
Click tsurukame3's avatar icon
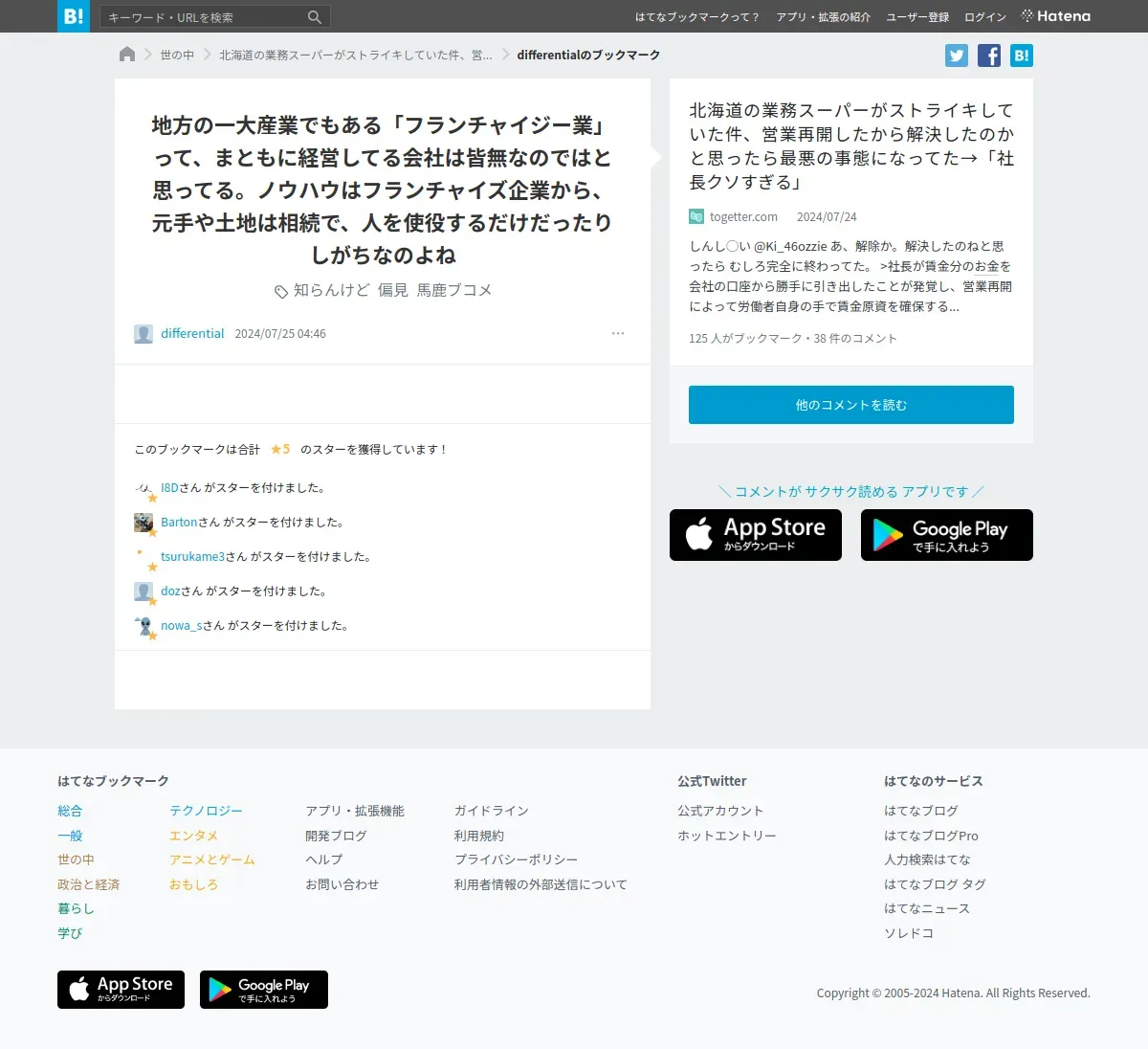(x=143, y=557)
